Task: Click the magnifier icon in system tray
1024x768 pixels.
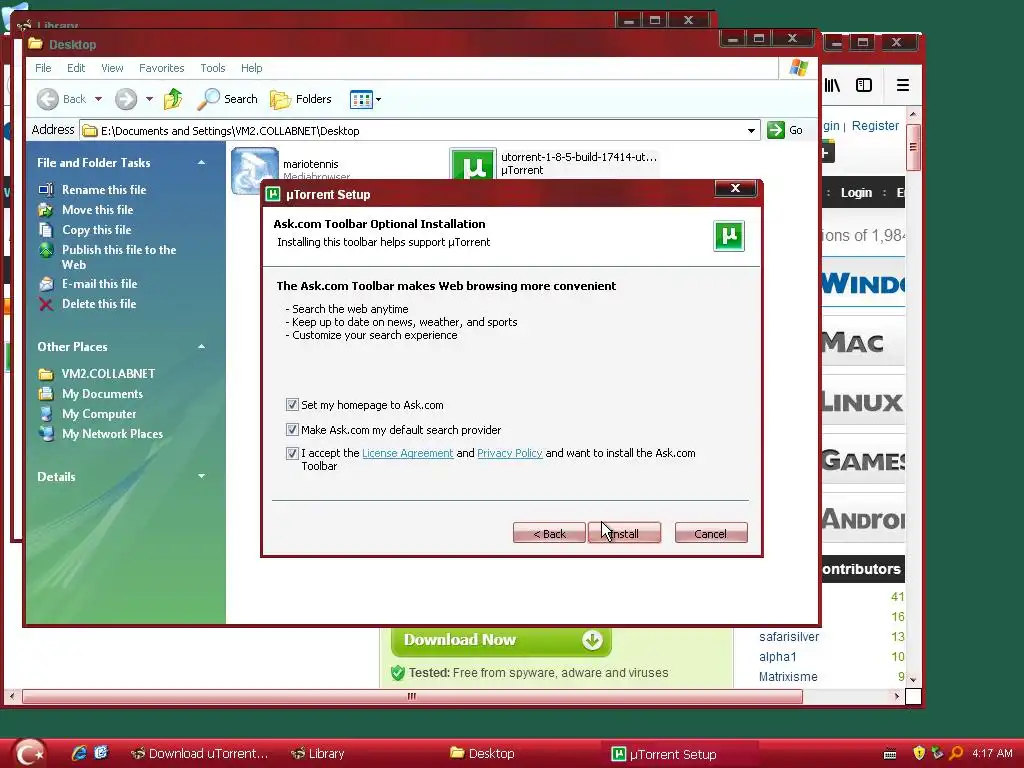Action: (956, 754)
